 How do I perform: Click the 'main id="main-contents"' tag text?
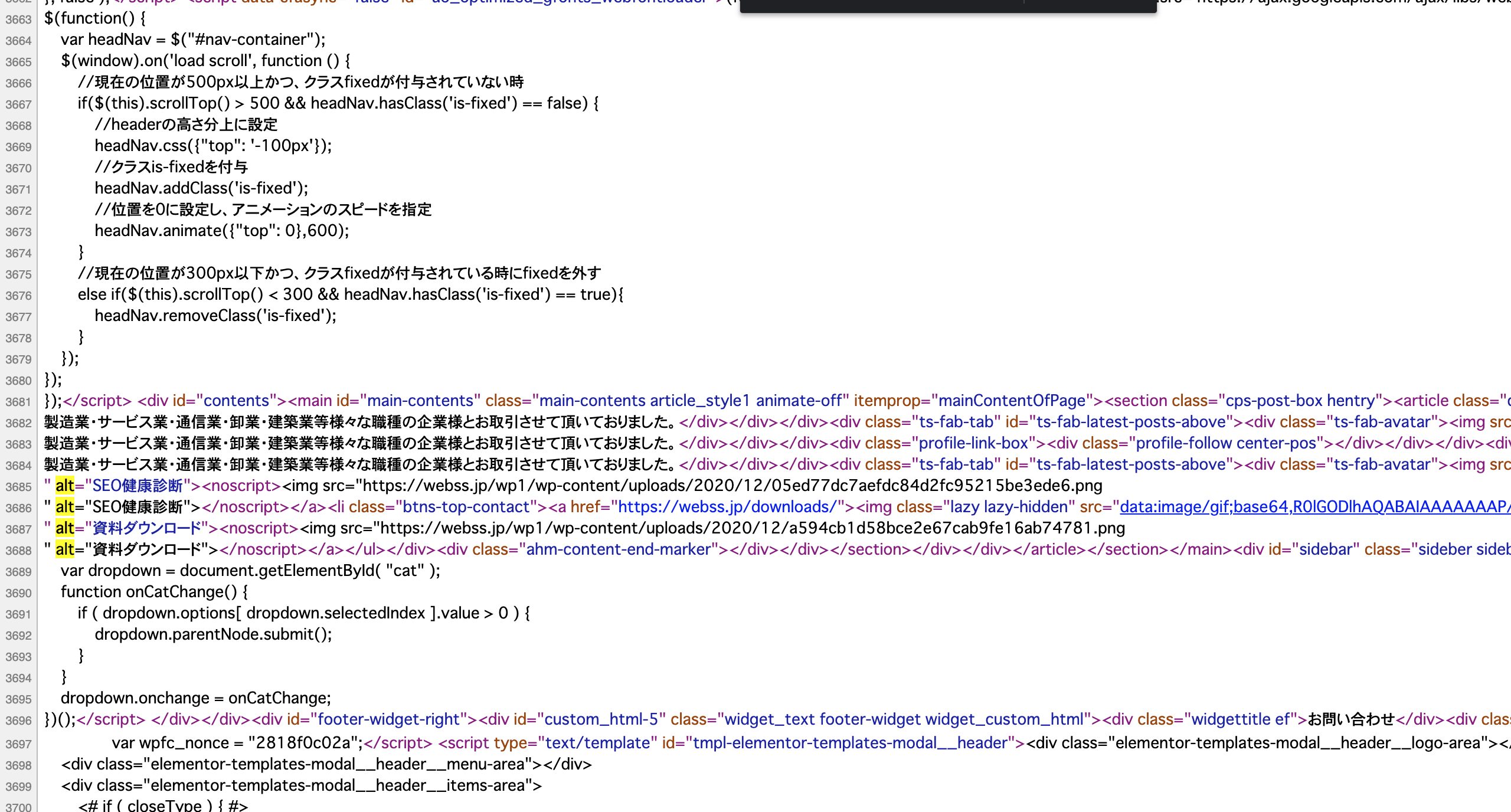coord(384,401)
